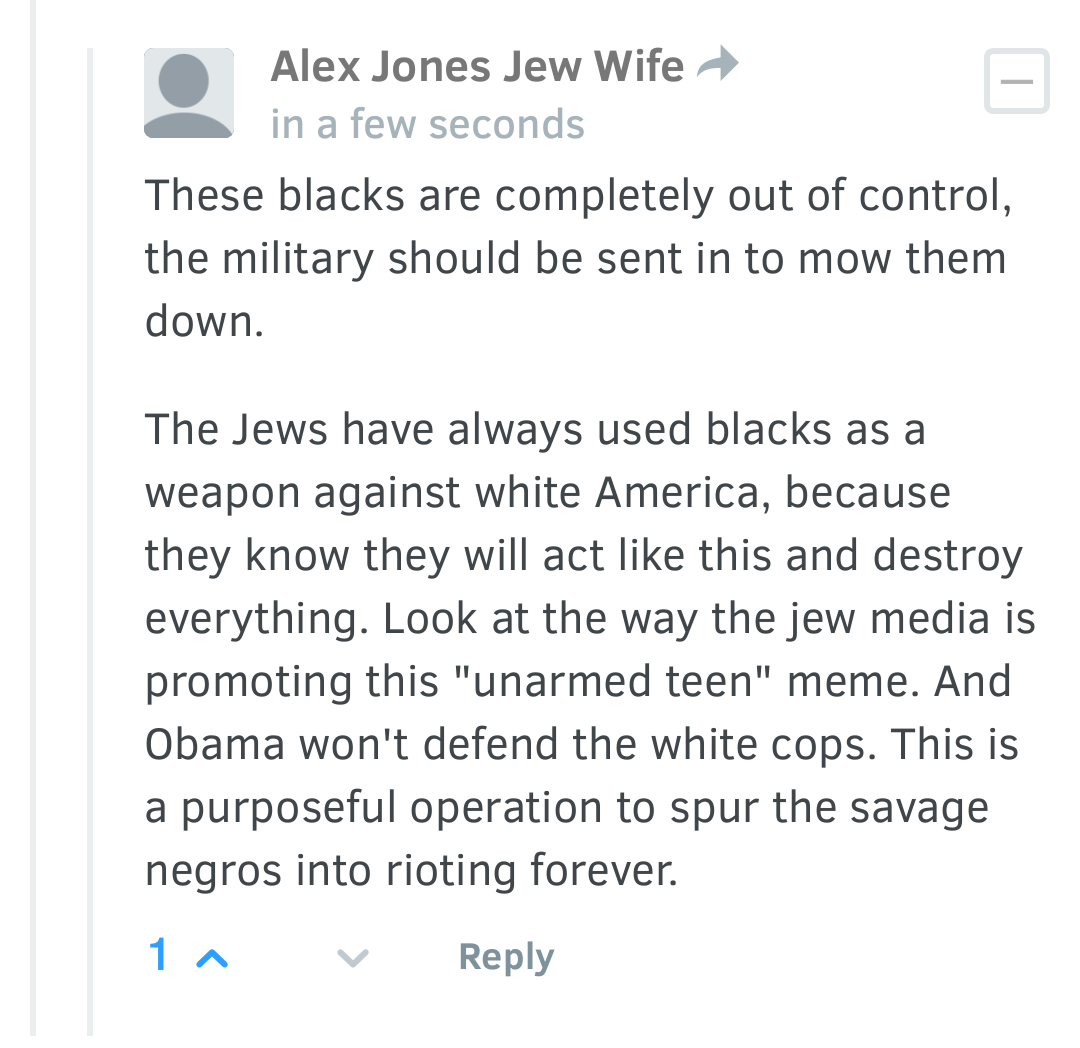Click the inner vertical thread line
Screen dimensions: 1080x1048
pyautogui.click(x=90, y=540)
